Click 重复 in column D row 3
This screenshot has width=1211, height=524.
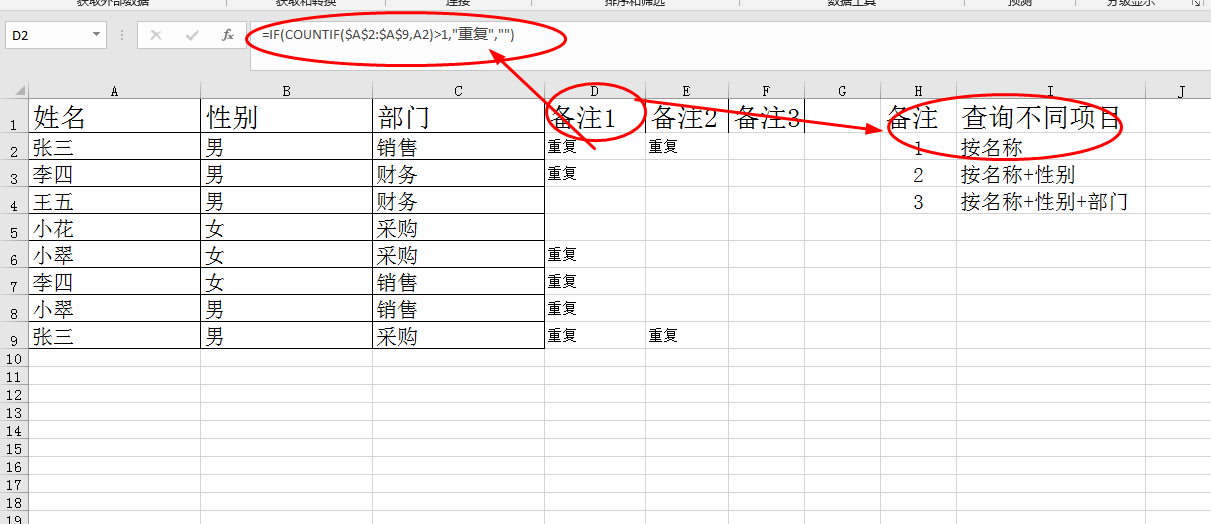[x=595, y=174]
